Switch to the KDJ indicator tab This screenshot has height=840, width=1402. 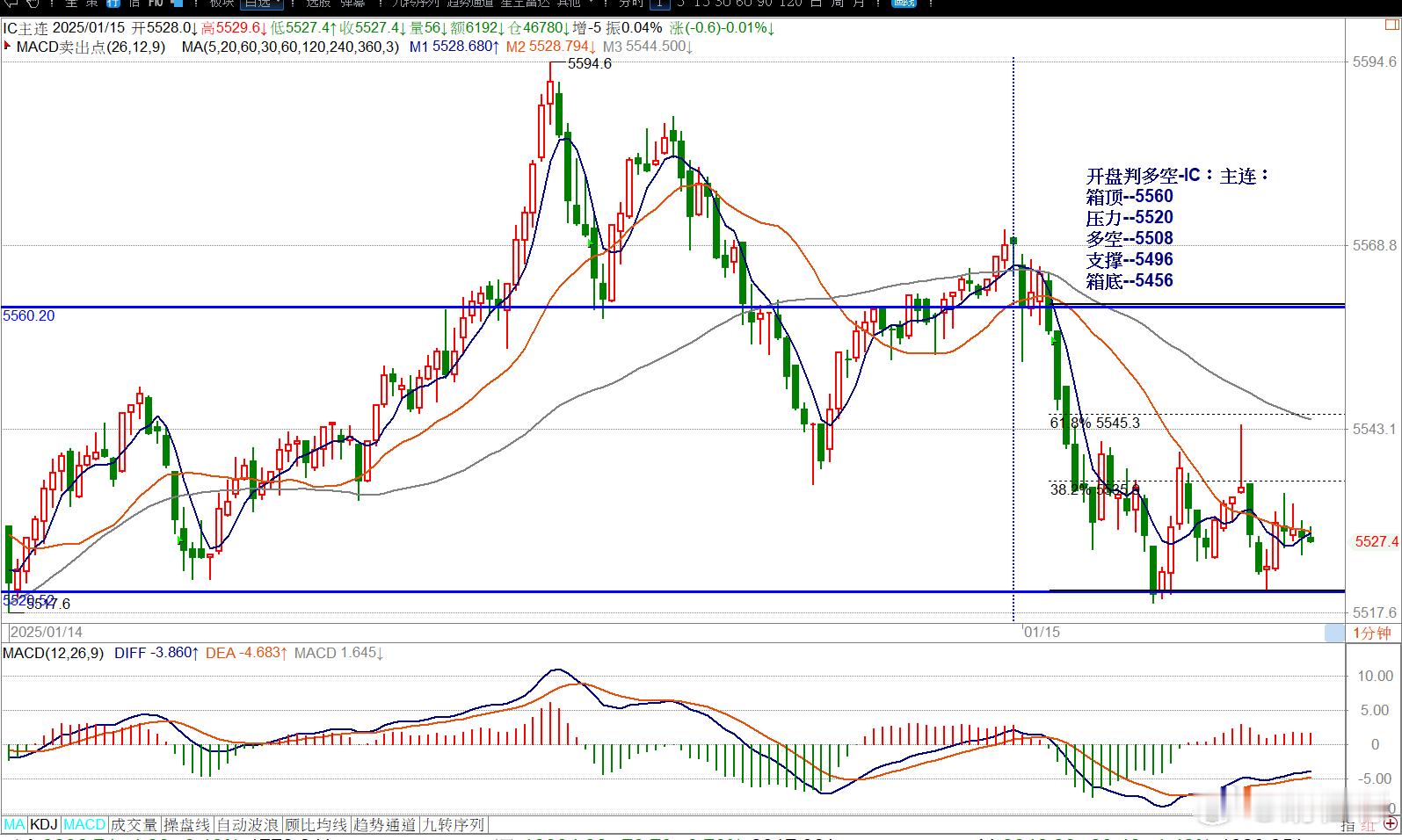(44, 825)
